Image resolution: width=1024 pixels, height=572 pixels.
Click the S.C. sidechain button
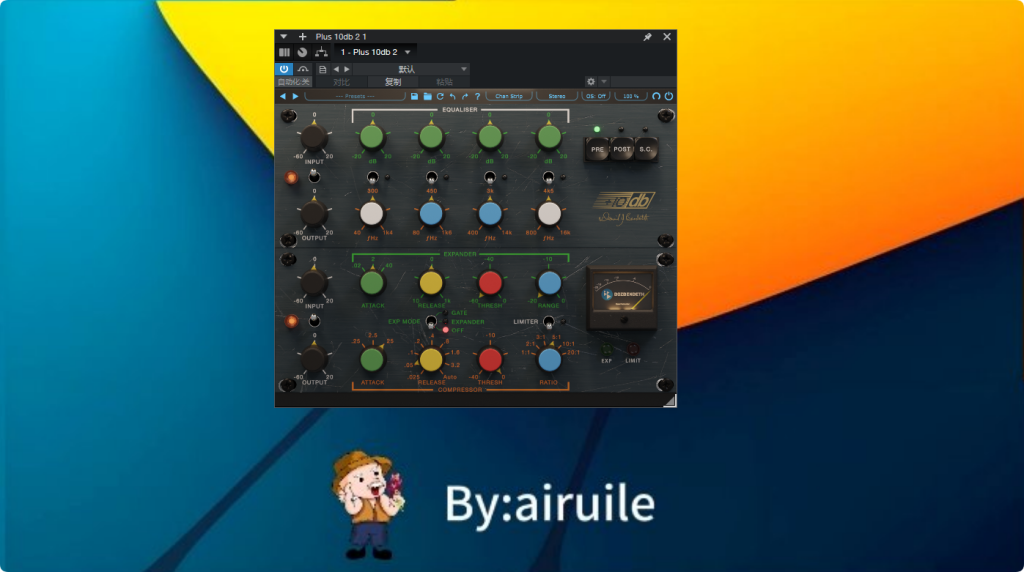click(x=646, y=150)
